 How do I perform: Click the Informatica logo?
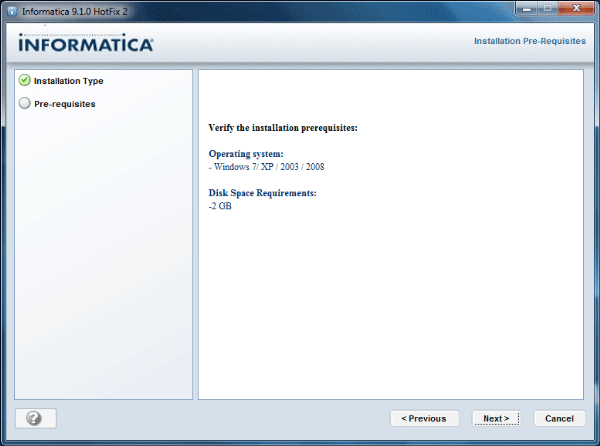86,43
